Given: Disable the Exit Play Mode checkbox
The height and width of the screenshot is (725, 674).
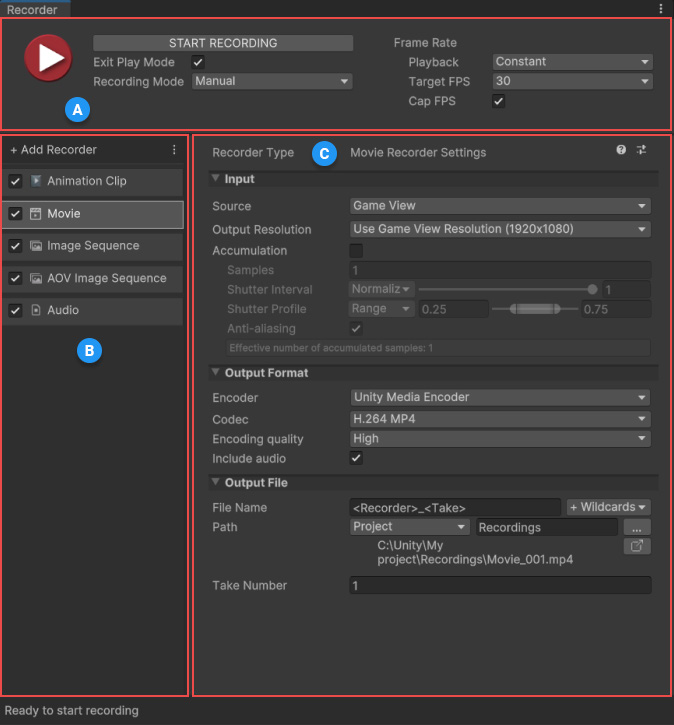Looking at the screenshot, I should (198, 62).
